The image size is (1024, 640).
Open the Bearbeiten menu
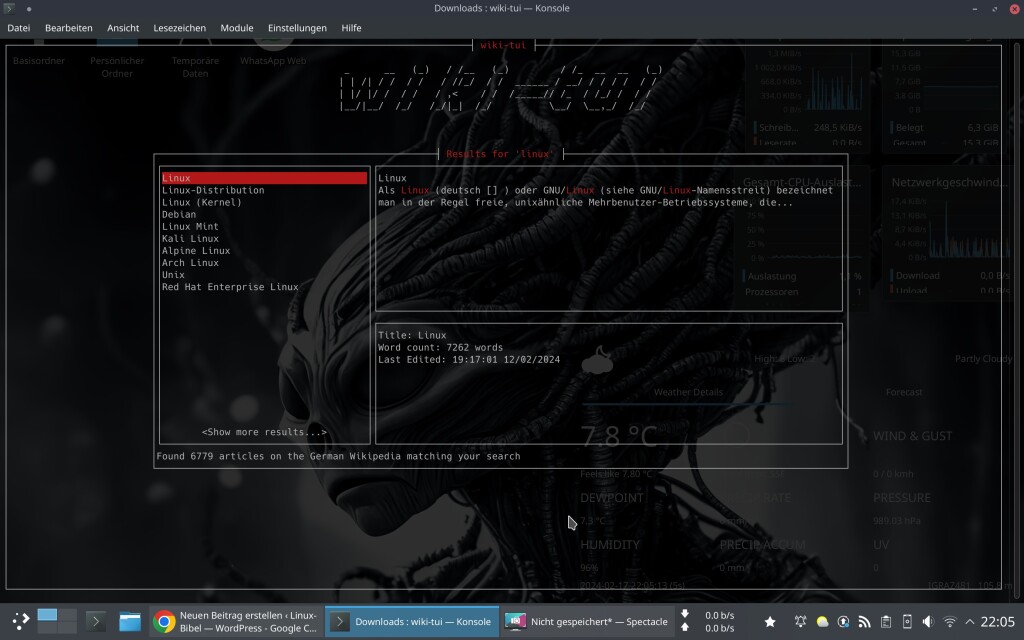69,28
